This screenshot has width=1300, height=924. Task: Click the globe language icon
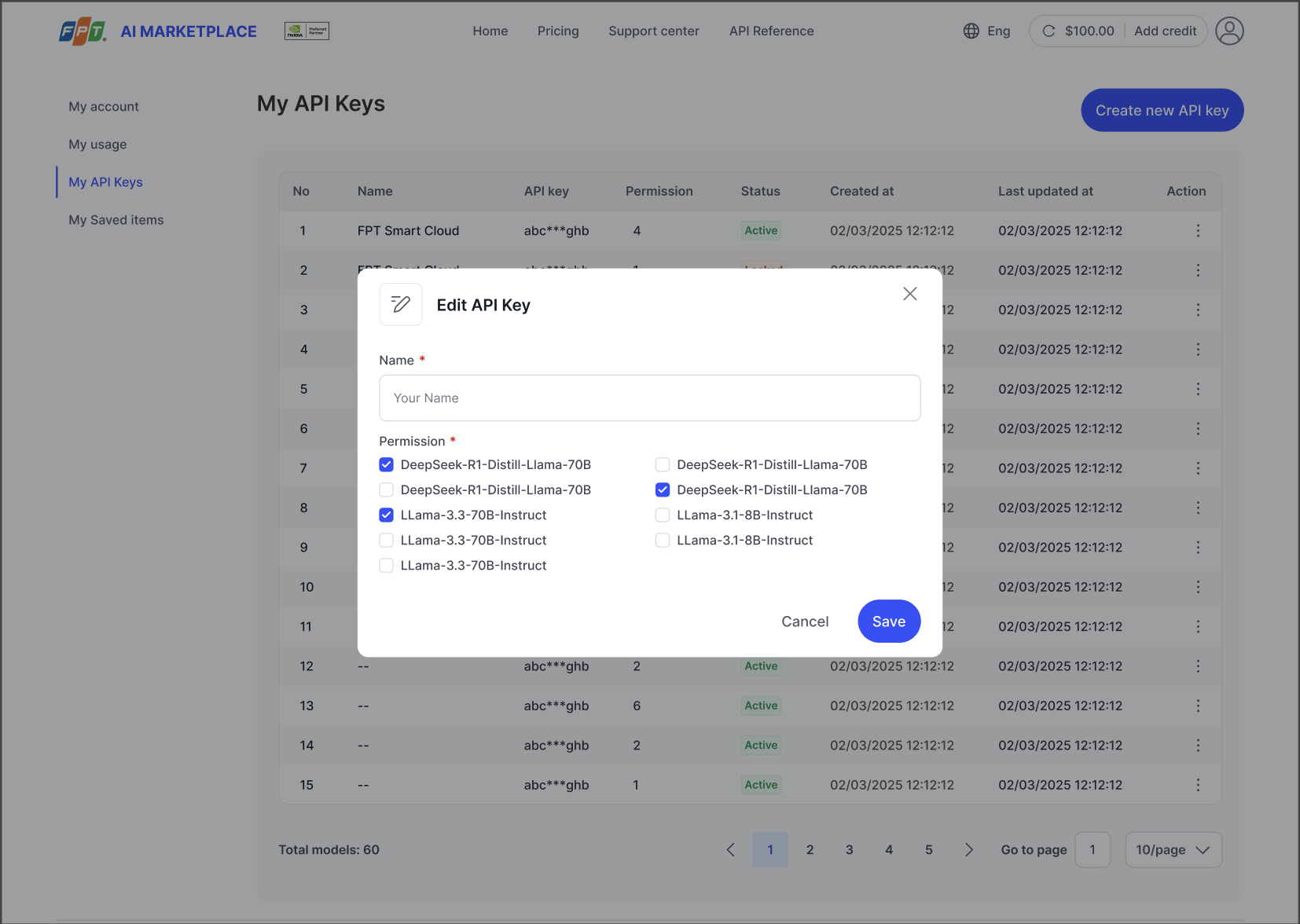pyautogui.click(x=971, y=31)
